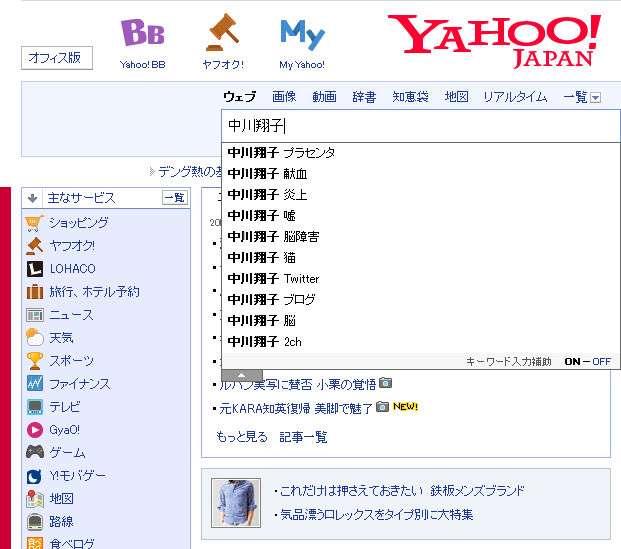The width and height of the screenshot is (621, 549).
Task: Click the blue shirt thumbnail
Action: pos(236,503)
